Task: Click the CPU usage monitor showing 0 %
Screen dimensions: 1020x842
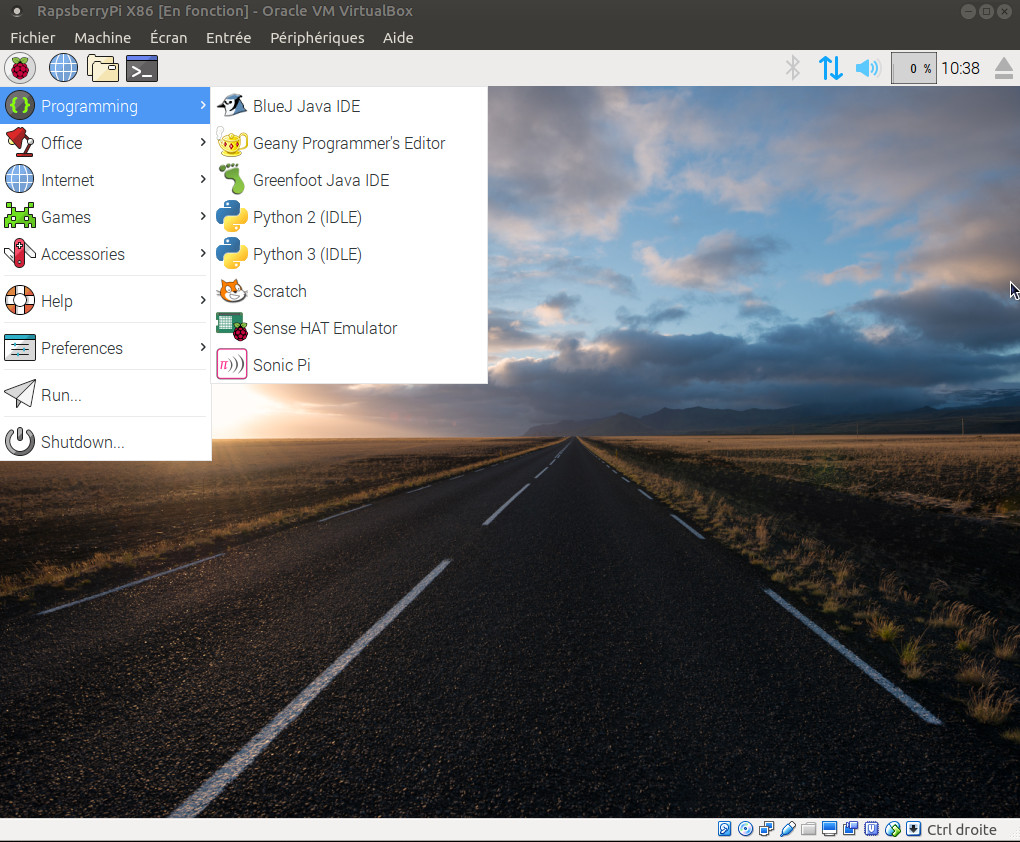Action: pyautogui.click(x=914, y=68)
